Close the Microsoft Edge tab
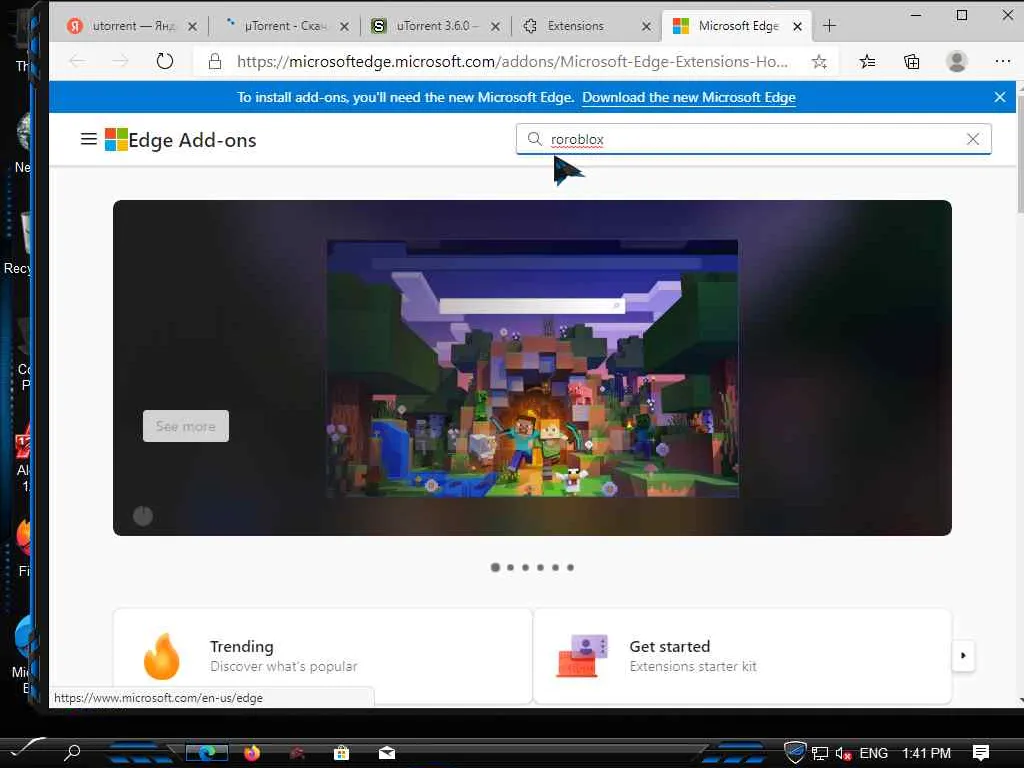 click(x=797, y=26)
